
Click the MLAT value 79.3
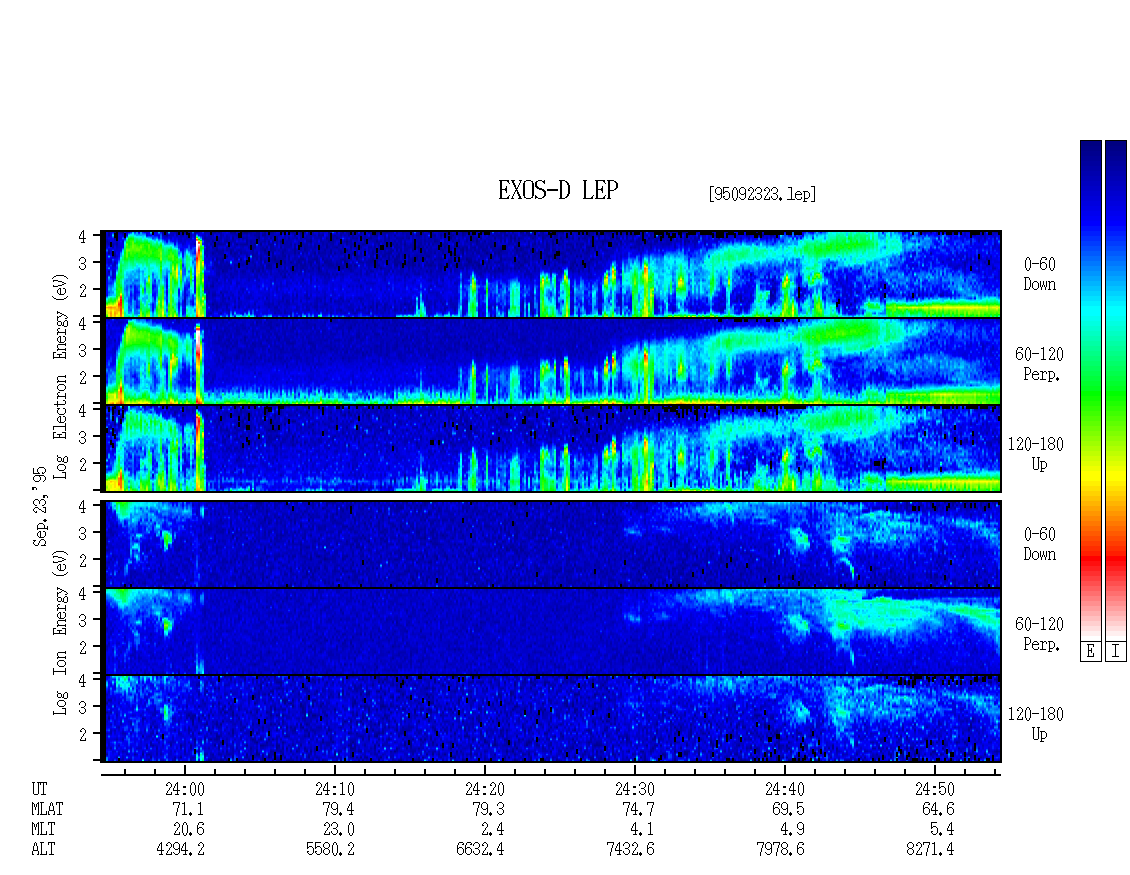tap(488, 809)
